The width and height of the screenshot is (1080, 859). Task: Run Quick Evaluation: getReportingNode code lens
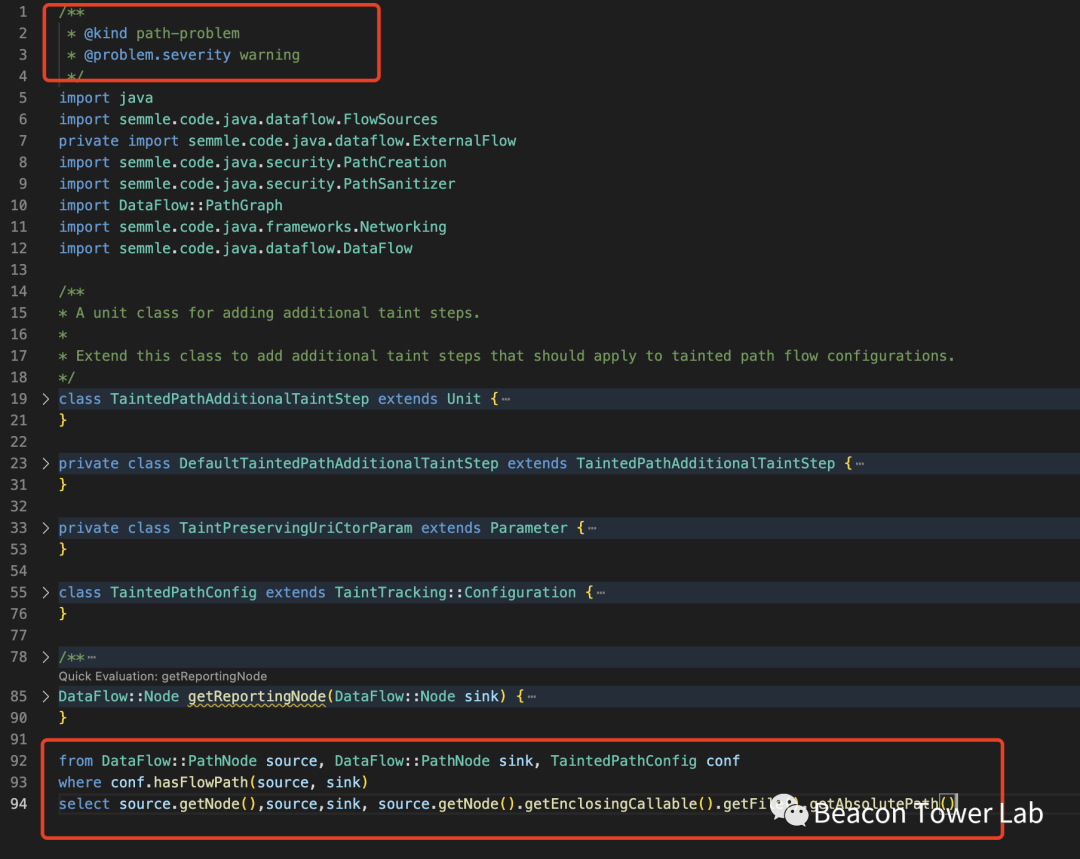162,677
